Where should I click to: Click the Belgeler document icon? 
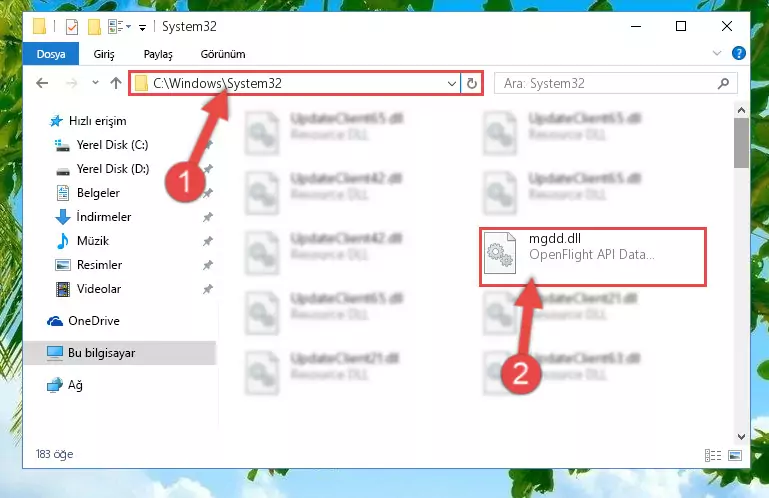(63, 193)
